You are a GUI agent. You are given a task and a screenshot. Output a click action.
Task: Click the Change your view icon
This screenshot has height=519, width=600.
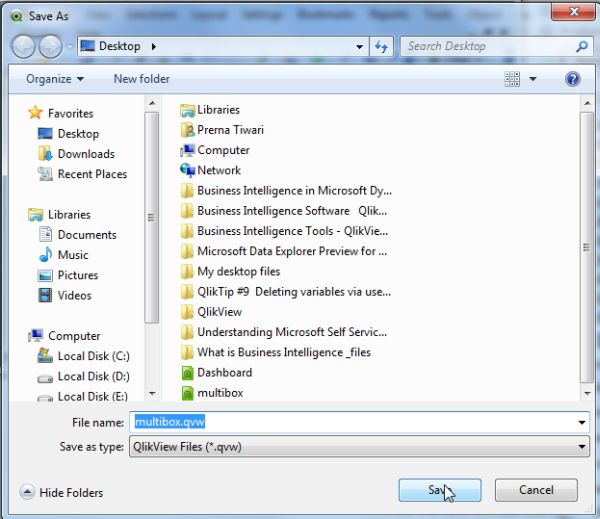tap(512, 79)
